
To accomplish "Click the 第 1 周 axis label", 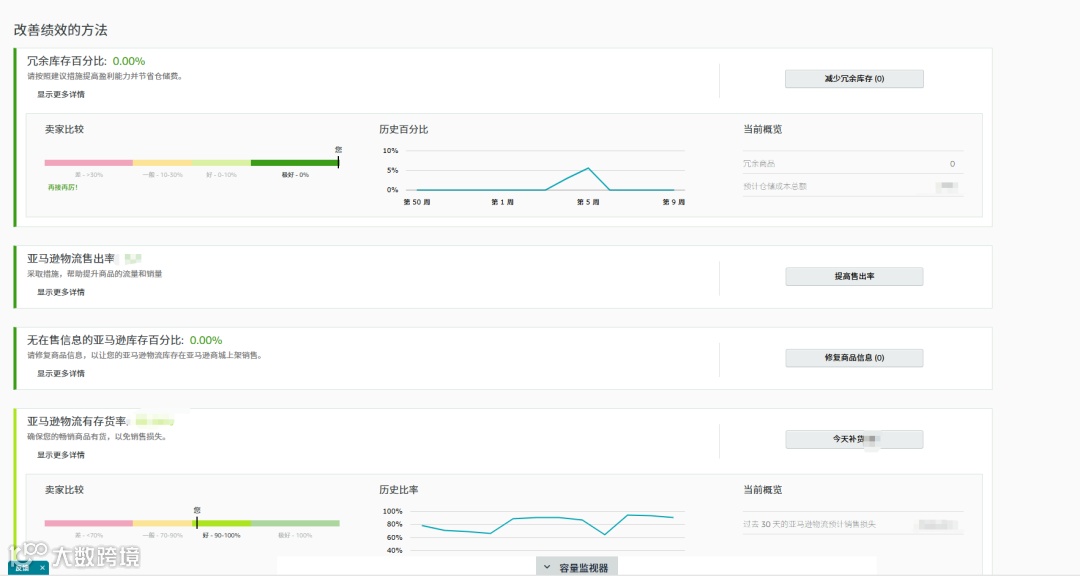I will (x=502, y=202).
